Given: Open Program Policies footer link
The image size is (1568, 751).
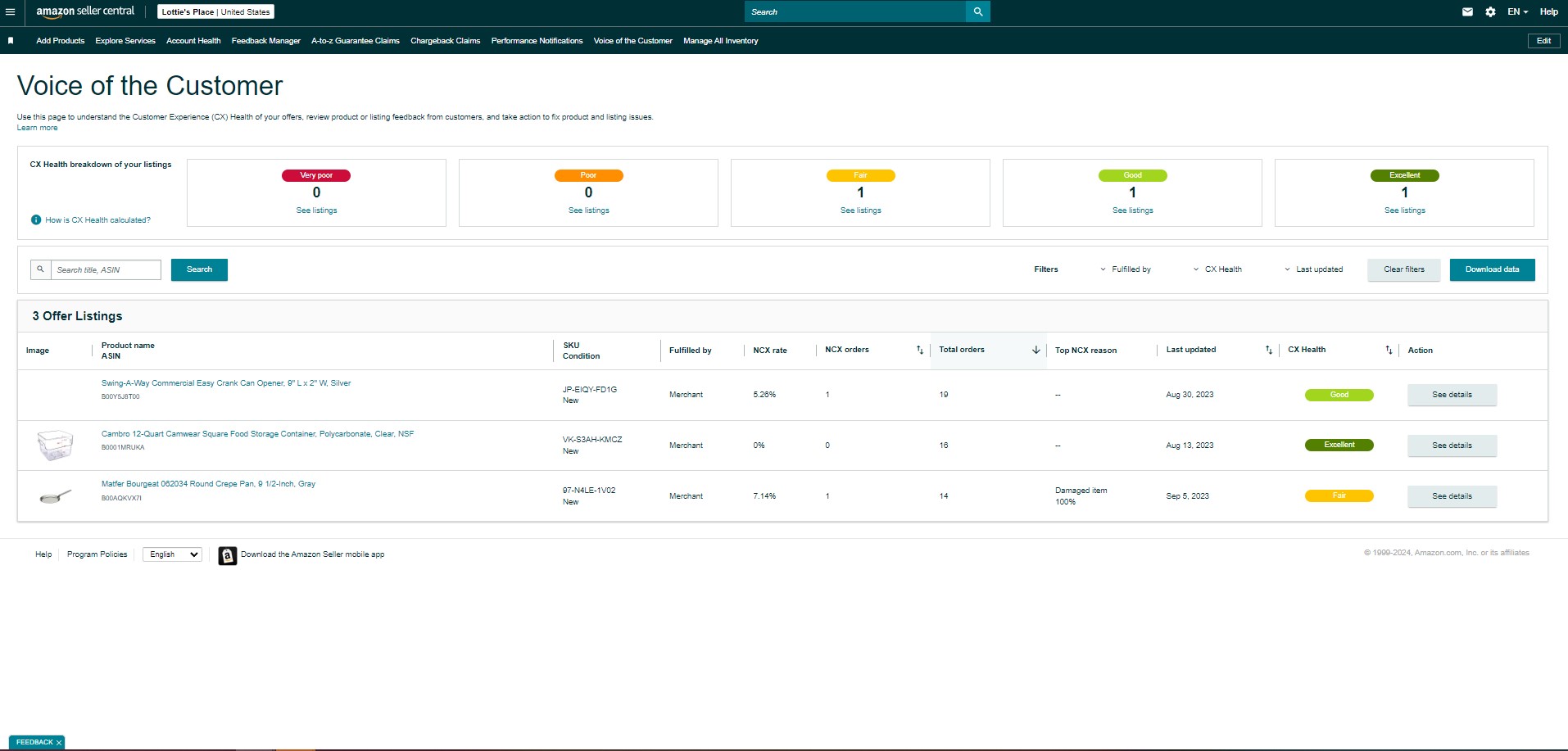Looking at the screenshot, I should (97, 554).
